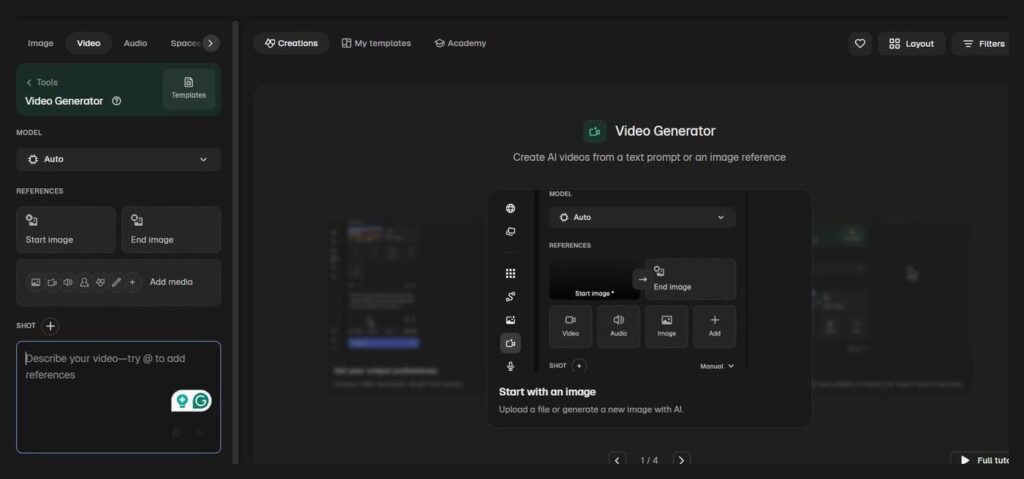Click End image box in the tutorial preview

(x=690, y=279)
